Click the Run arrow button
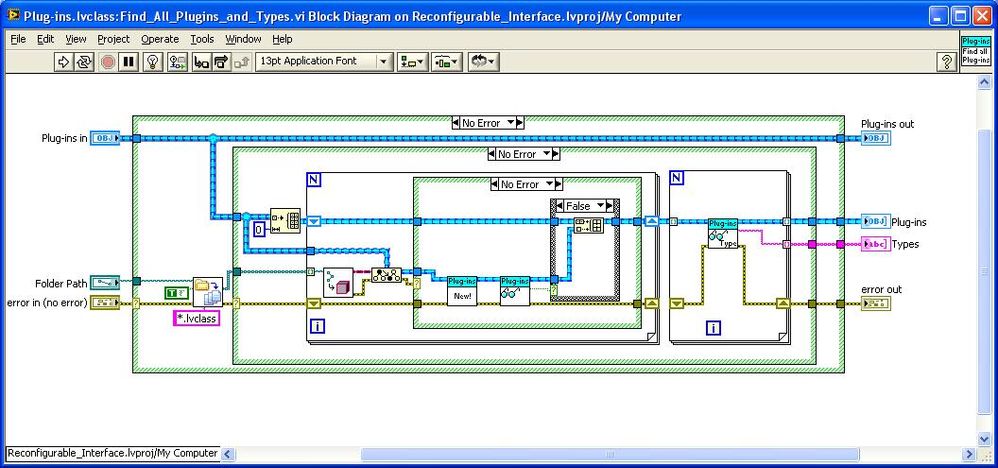The width and height of the screenshot is (998, 468). pos(64,62)
